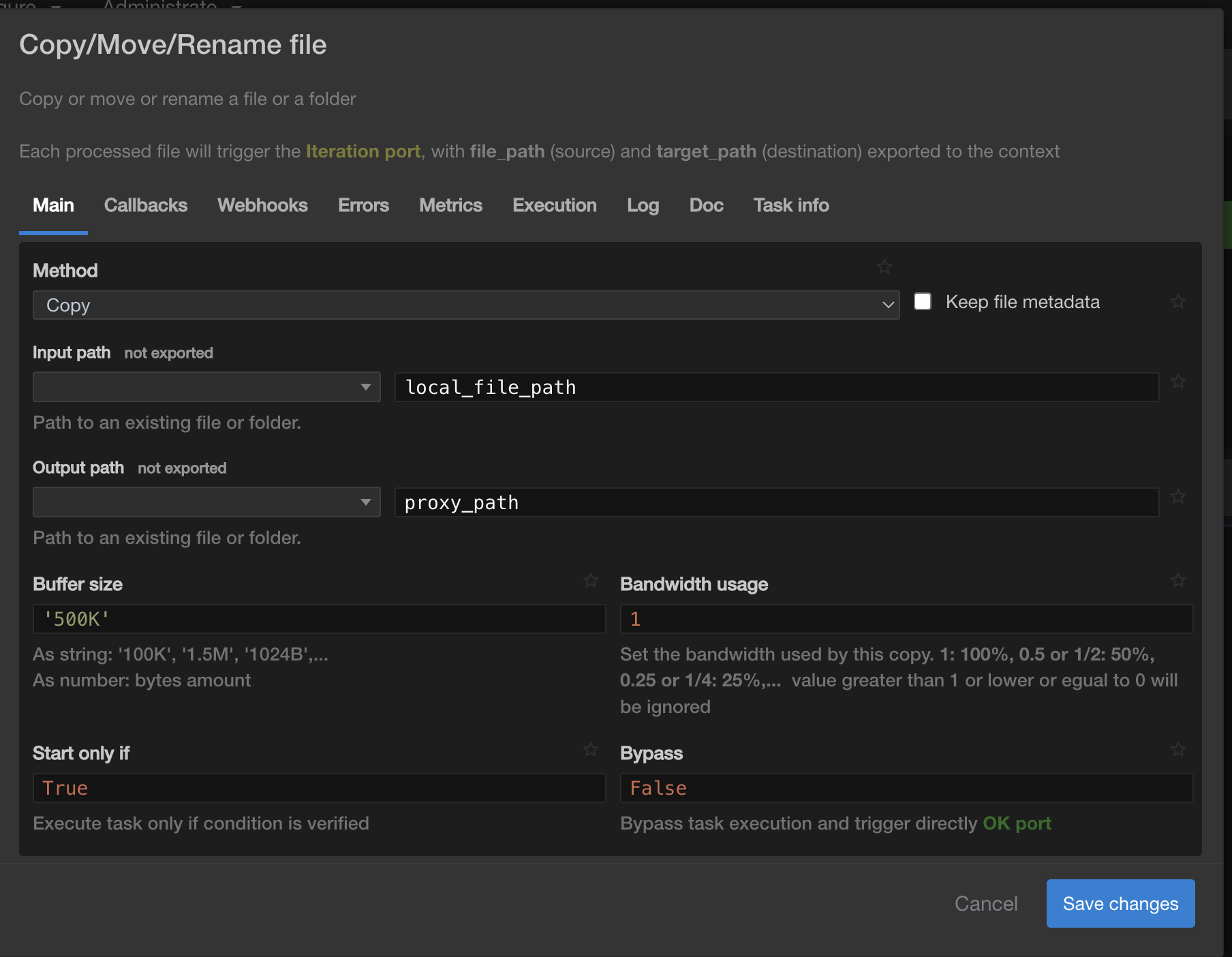The width and height of the screenshot is (1232, 957).
Task: Click the OK port text
Action: [x=1017, y=823]
